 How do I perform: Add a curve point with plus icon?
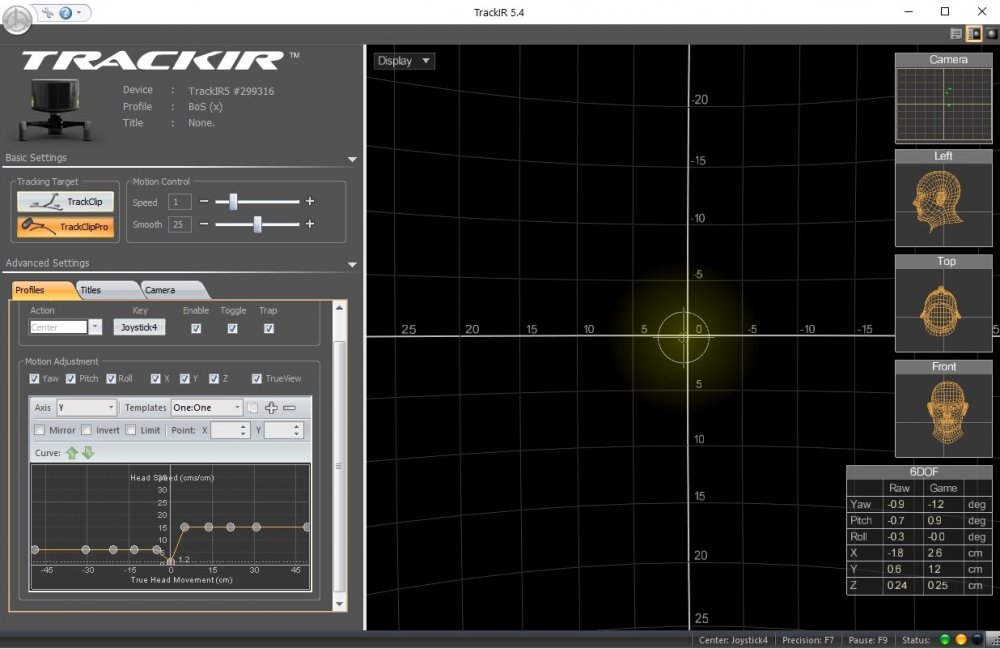pos(271,408)
